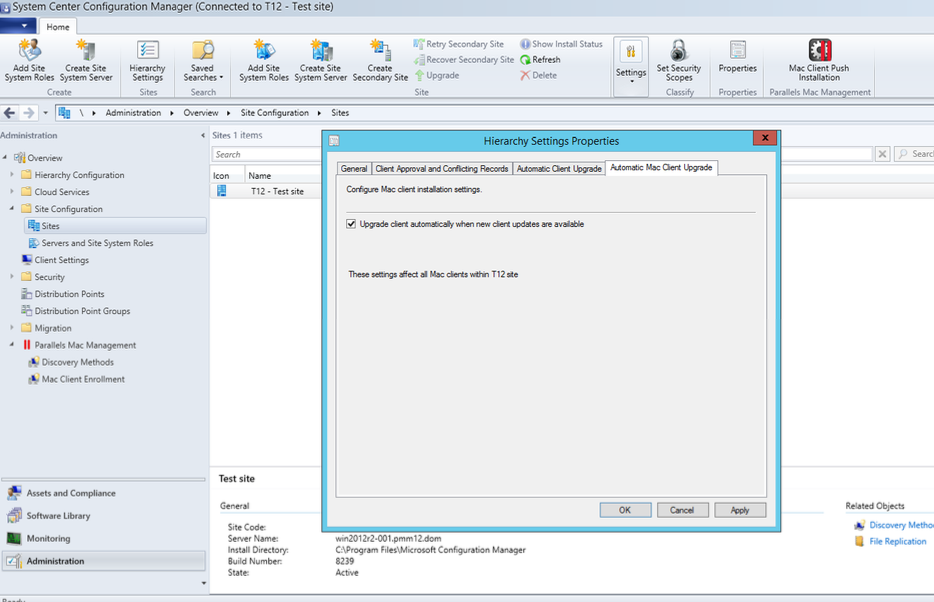Collapse the Administration navigation pane
Screen dimensions: 934x602
[x=203, y=136]
